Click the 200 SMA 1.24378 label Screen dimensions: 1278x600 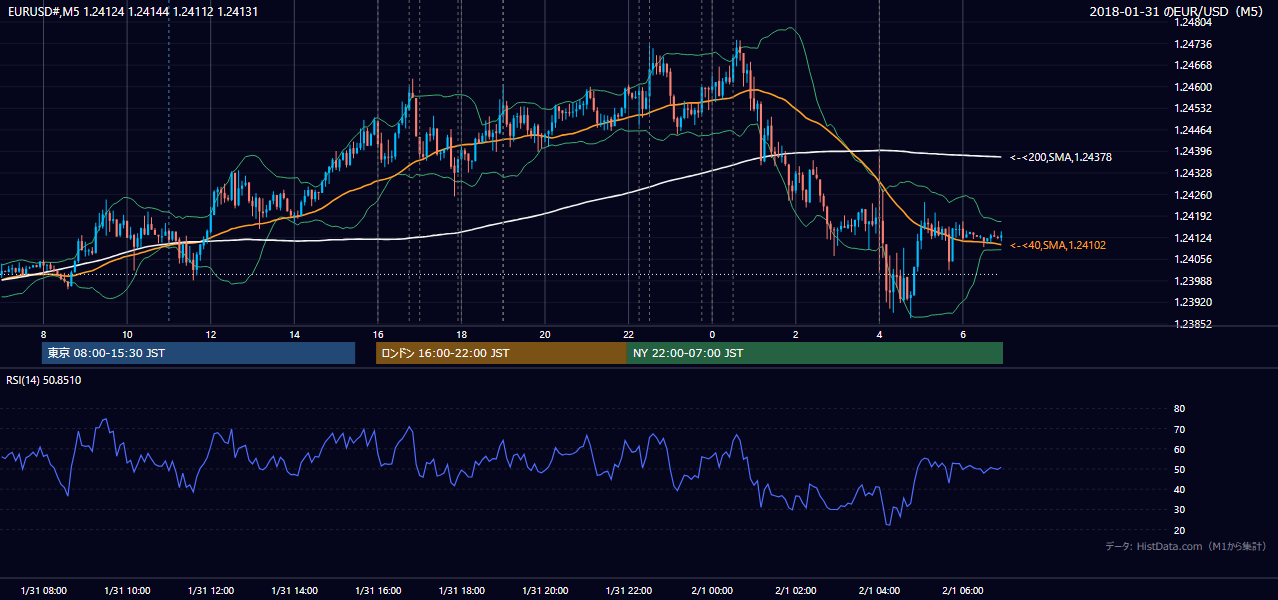point(1061,157)
